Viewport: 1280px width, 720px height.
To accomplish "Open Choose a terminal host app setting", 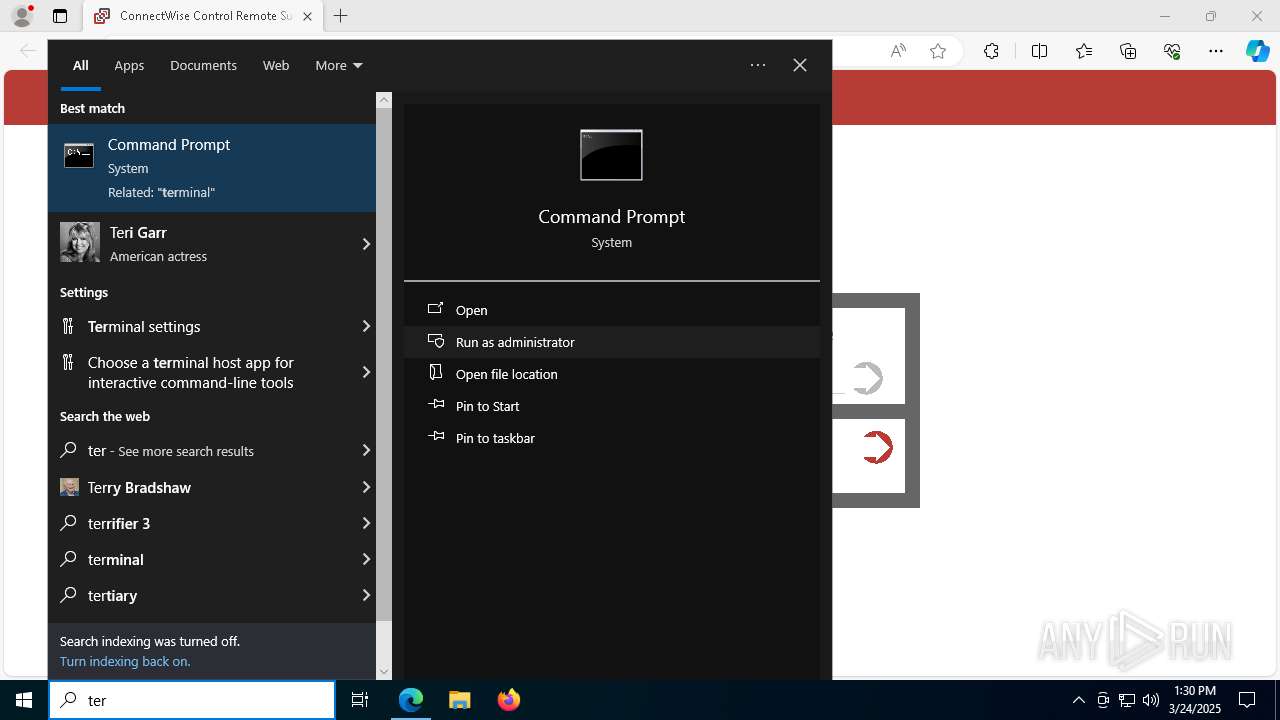I will (212, 372).
